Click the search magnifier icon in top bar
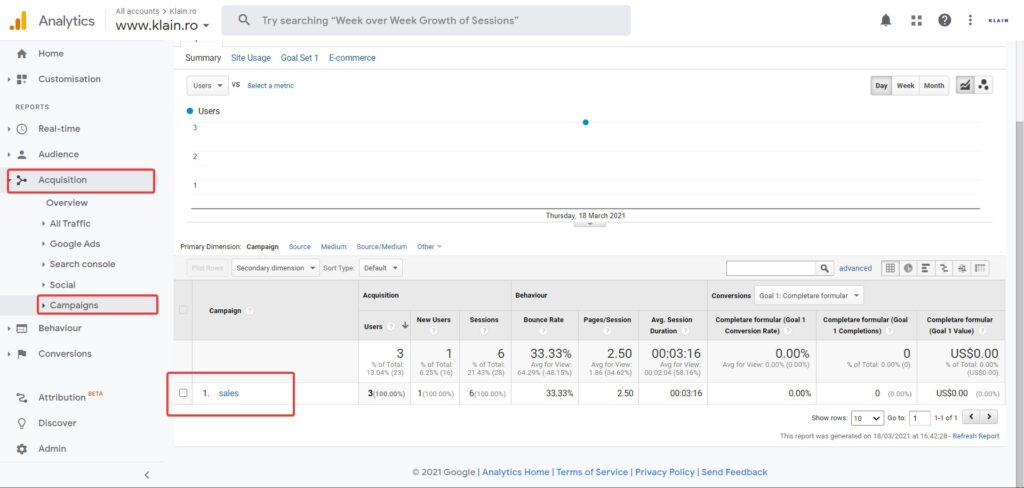Image resolution: width=1024 pixels, height=488 pixels. [244, 20]
